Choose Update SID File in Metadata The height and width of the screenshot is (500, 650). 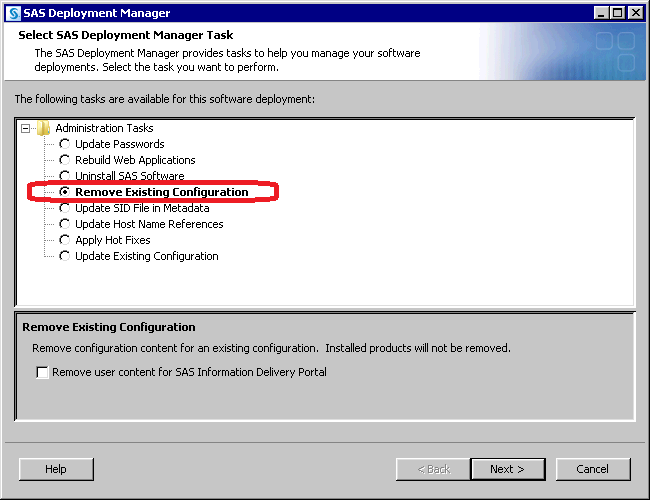point(65,208)
